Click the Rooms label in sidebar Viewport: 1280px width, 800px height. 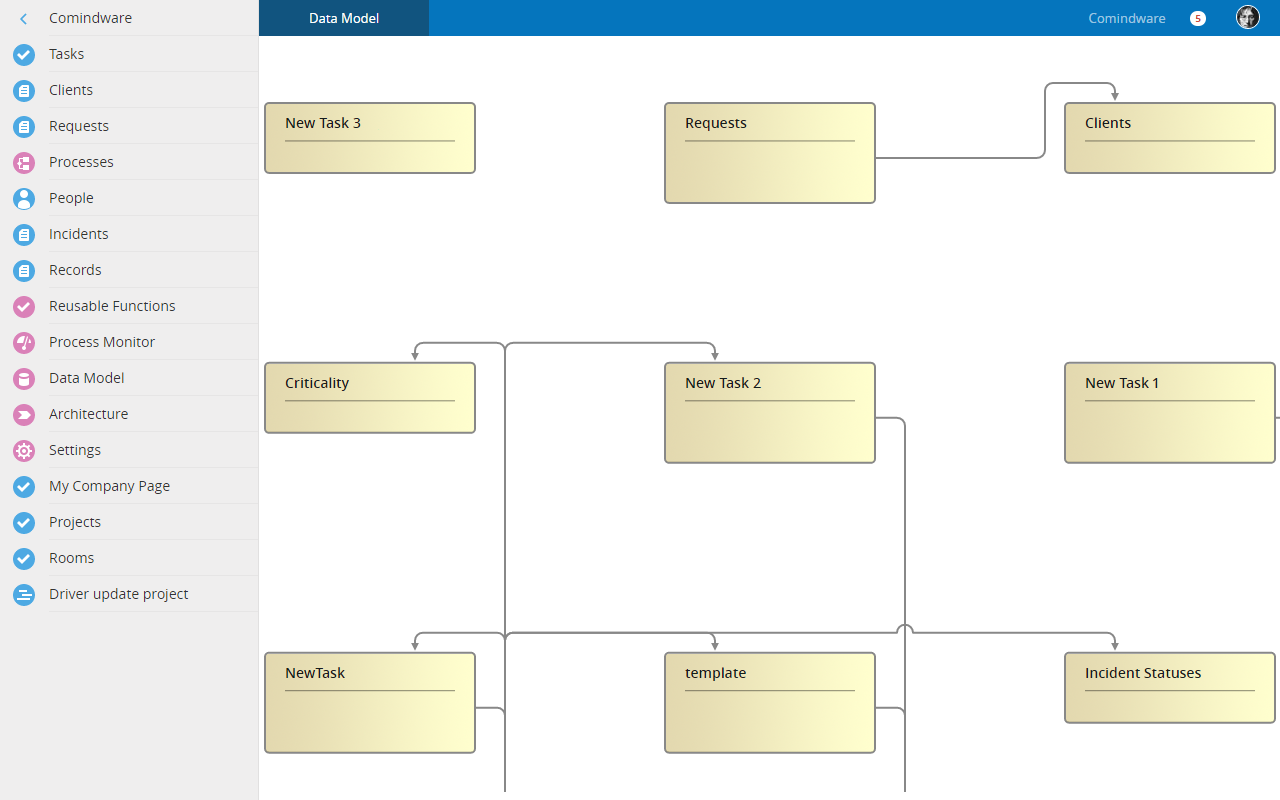[x=71, y=558]
